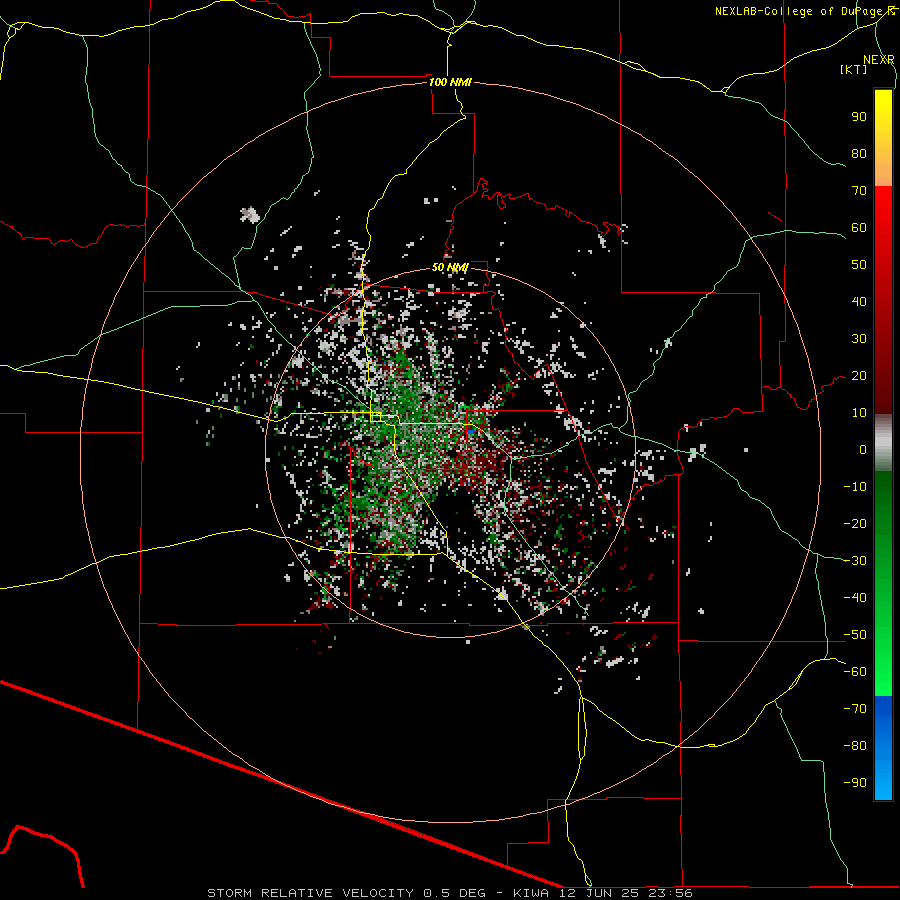
Task: Click the blue bottom segment of the color bar
Action: click(x=883, y=748)
